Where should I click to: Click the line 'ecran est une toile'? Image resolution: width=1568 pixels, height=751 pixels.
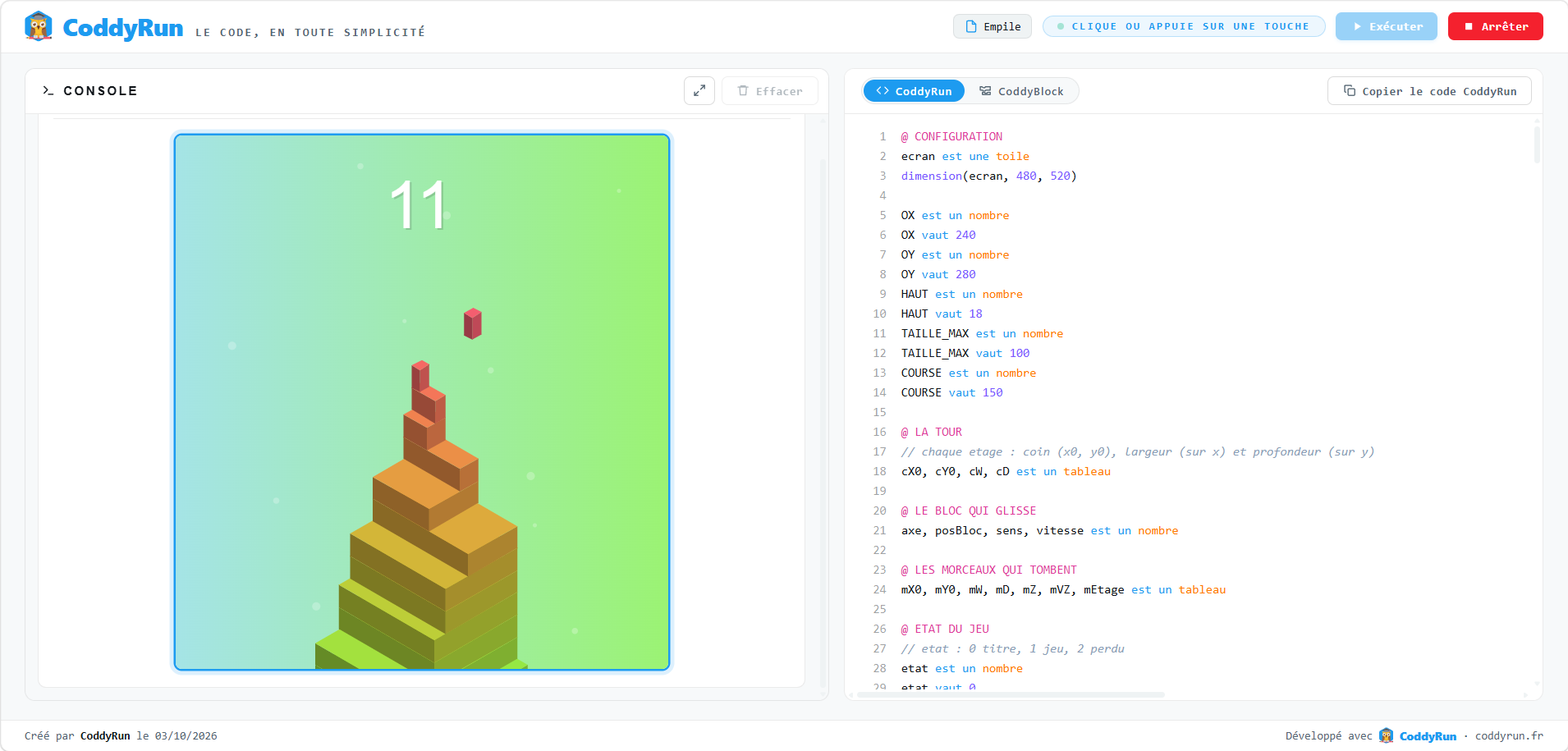point(965,156)
